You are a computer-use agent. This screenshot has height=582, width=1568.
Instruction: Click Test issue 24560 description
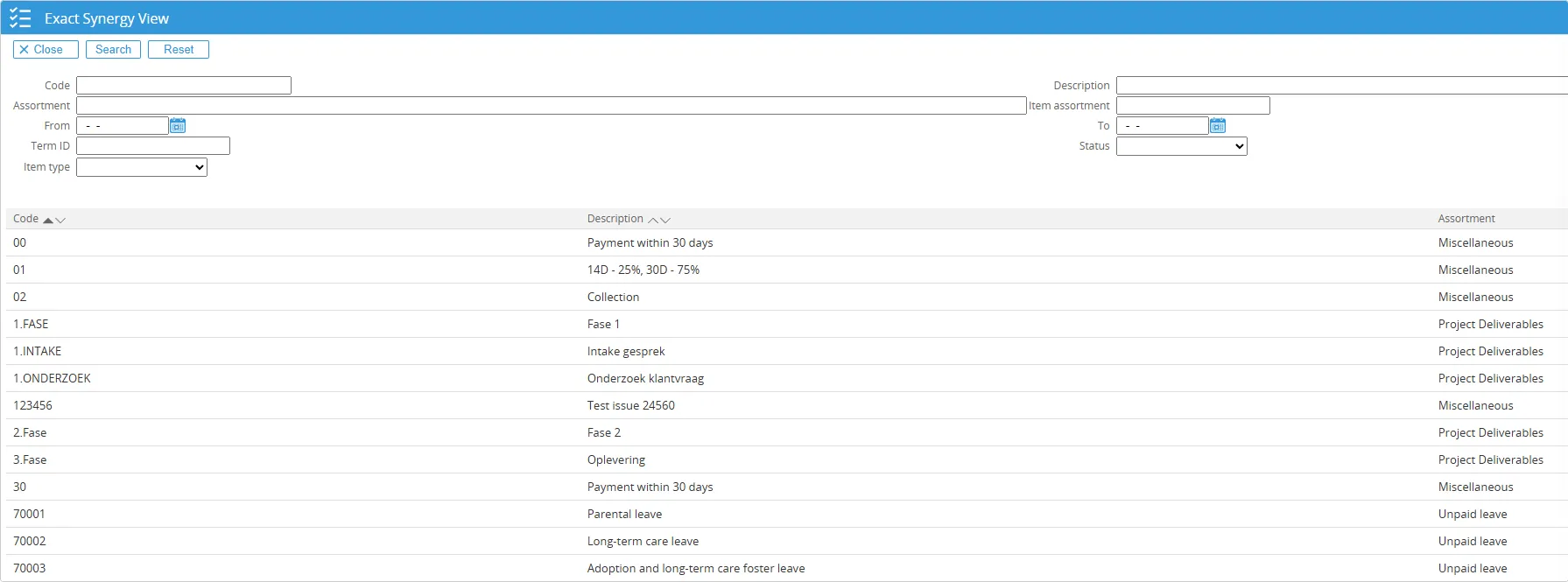pos(631,406)
